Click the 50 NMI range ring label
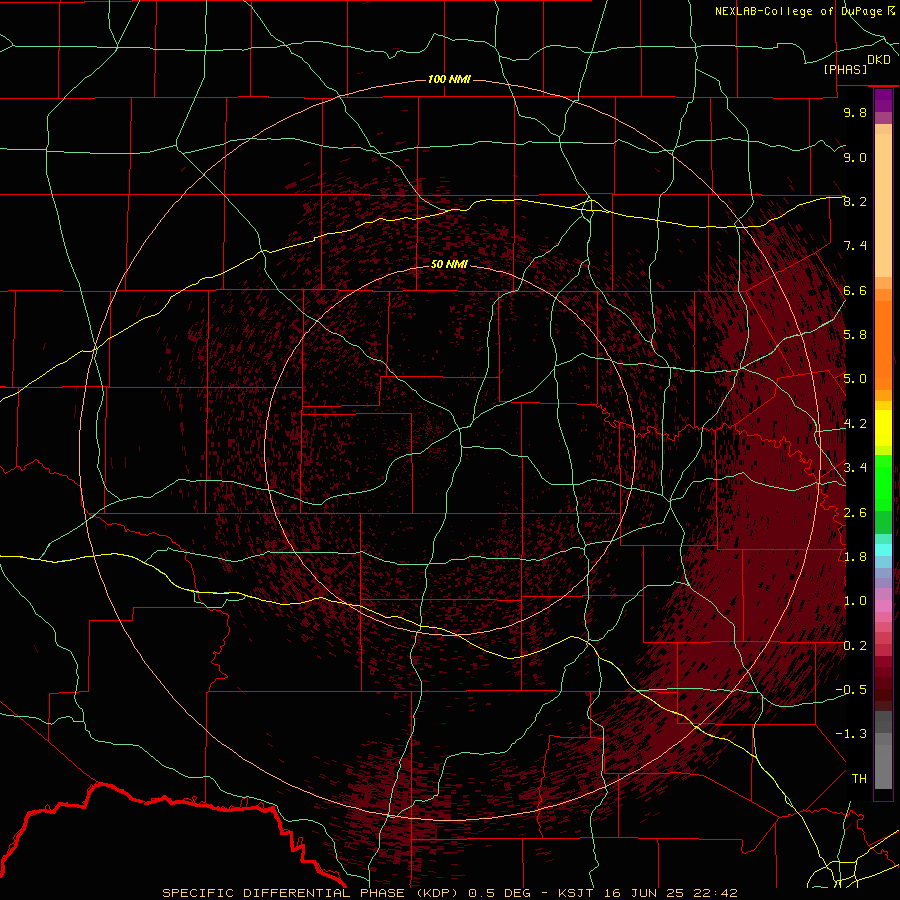This screenshot has height=900, width=900. click(449, 264)
